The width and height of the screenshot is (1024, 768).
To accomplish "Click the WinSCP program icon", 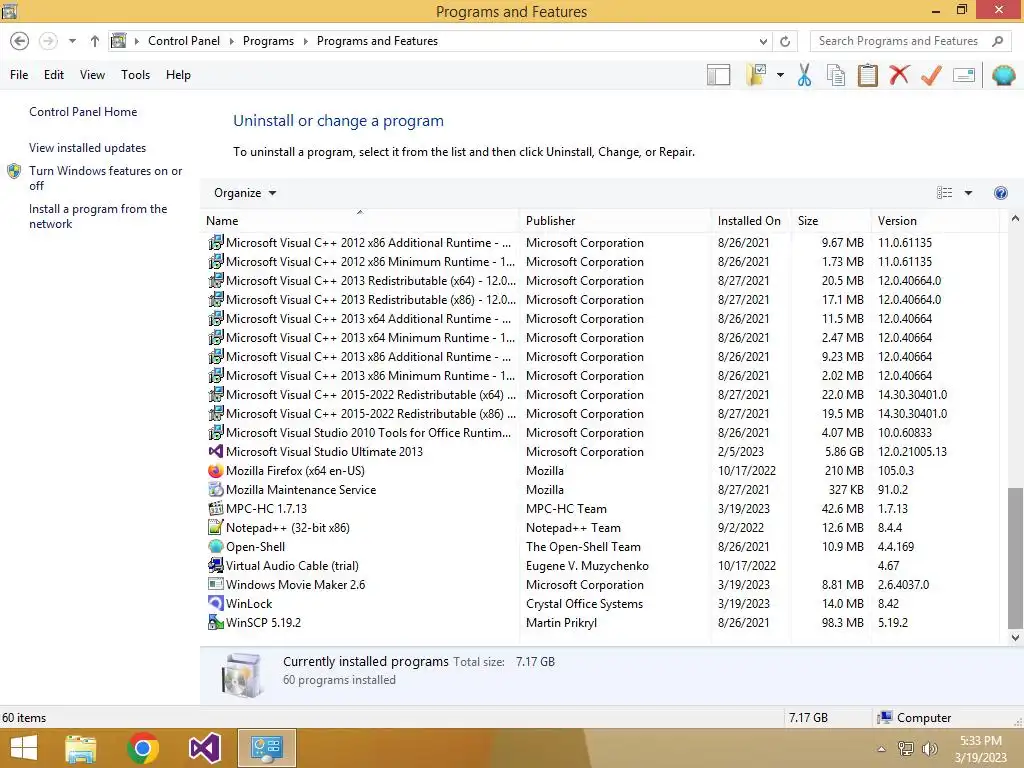I will 216,622.
